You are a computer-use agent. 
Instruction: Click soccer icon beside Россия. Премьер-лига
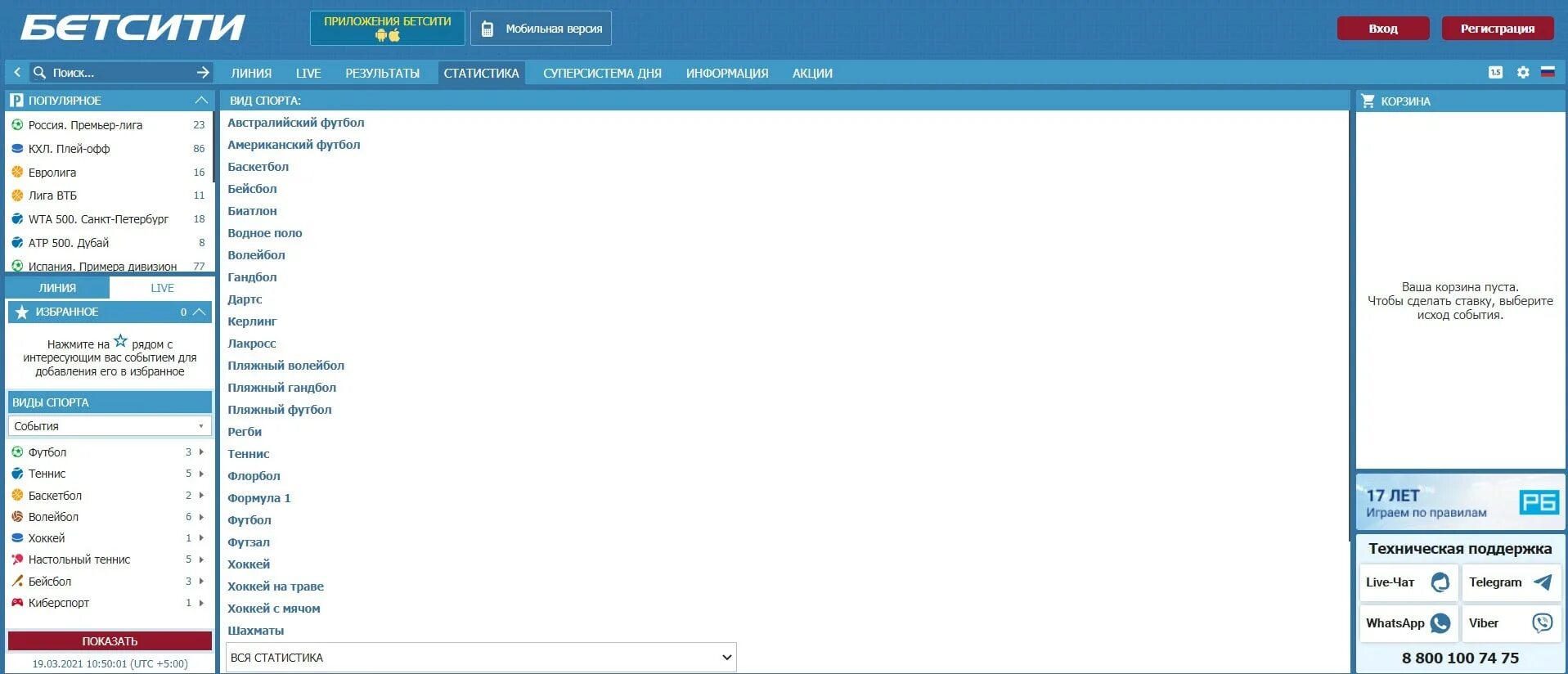pyautogui.click(x=17, y=125)
